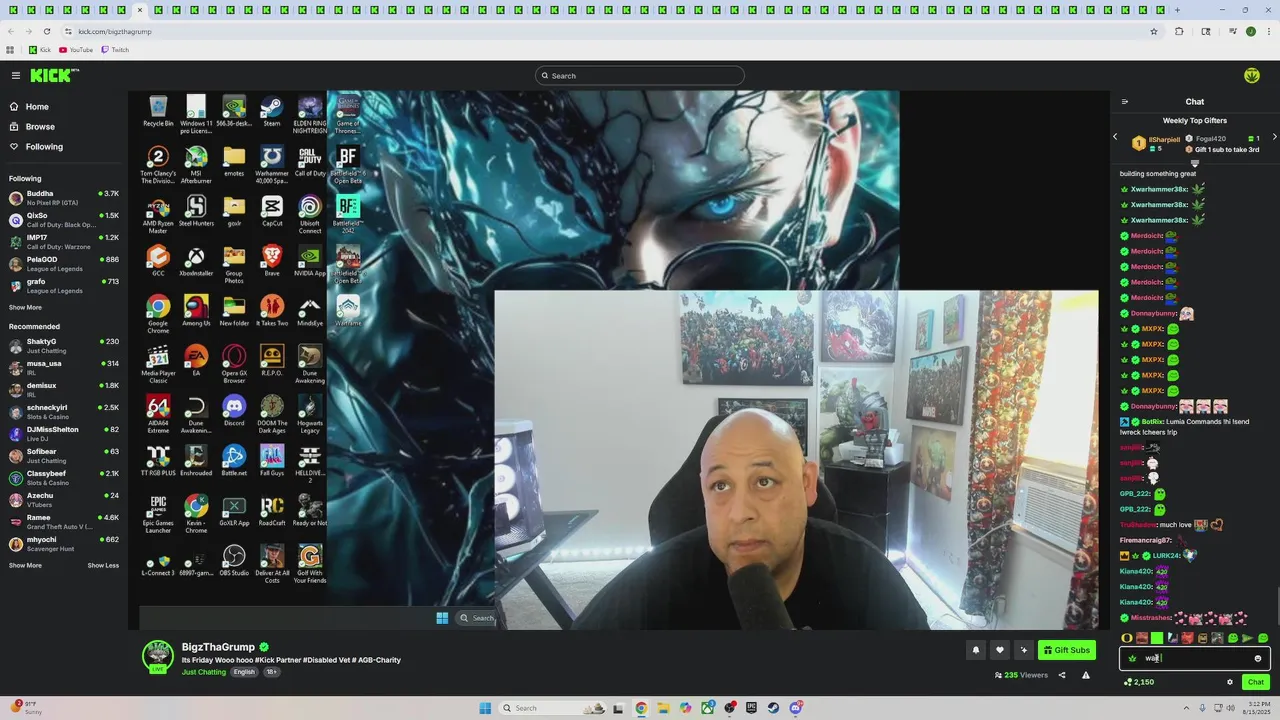Open PelaGOD channel in Following list
Image resolution: width=1280 pixels, height=720 pixels.
pos(64,264)
